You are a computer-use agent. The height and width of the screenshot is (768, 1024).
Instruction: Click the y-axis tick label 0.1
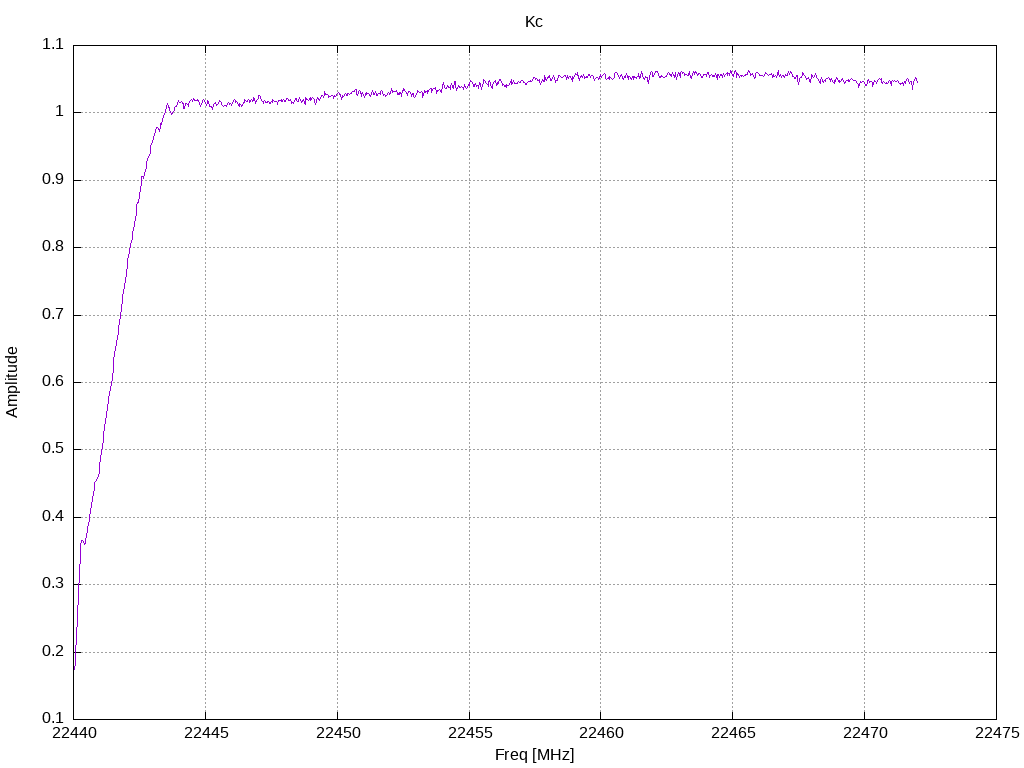point(53,718)
